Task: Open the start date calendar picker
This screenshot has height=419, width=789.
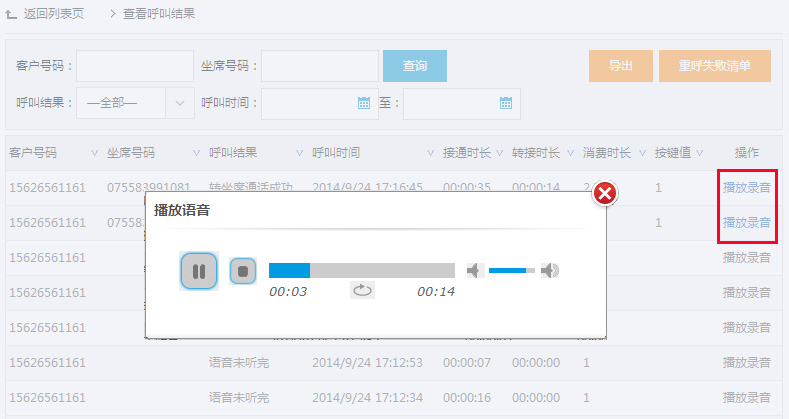Action: click(363, 102)
